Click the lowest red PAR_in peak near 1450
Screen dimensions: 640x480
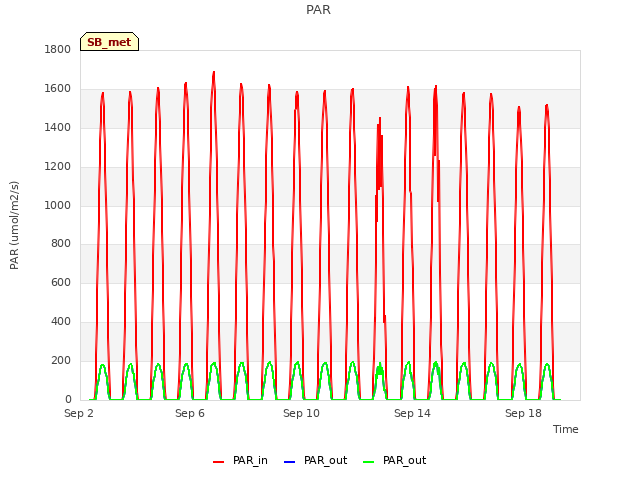[x=380, y=118]
